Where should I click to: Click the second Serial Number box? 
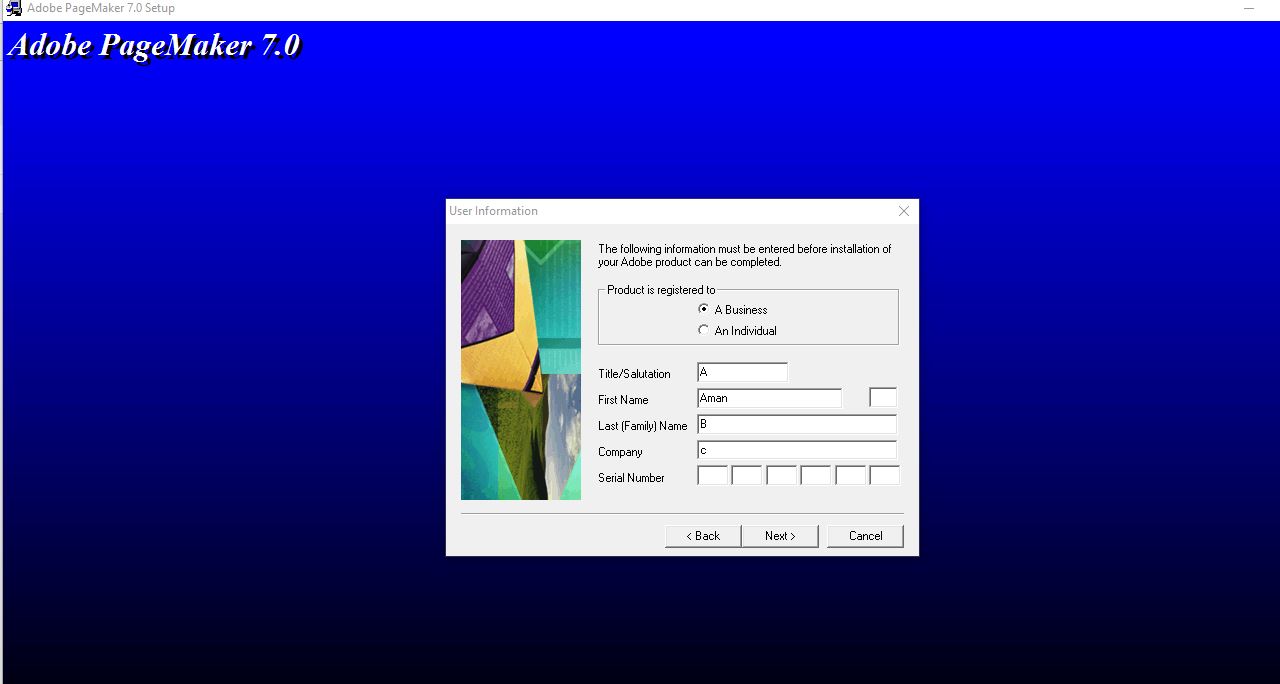[x=747, y=475]
